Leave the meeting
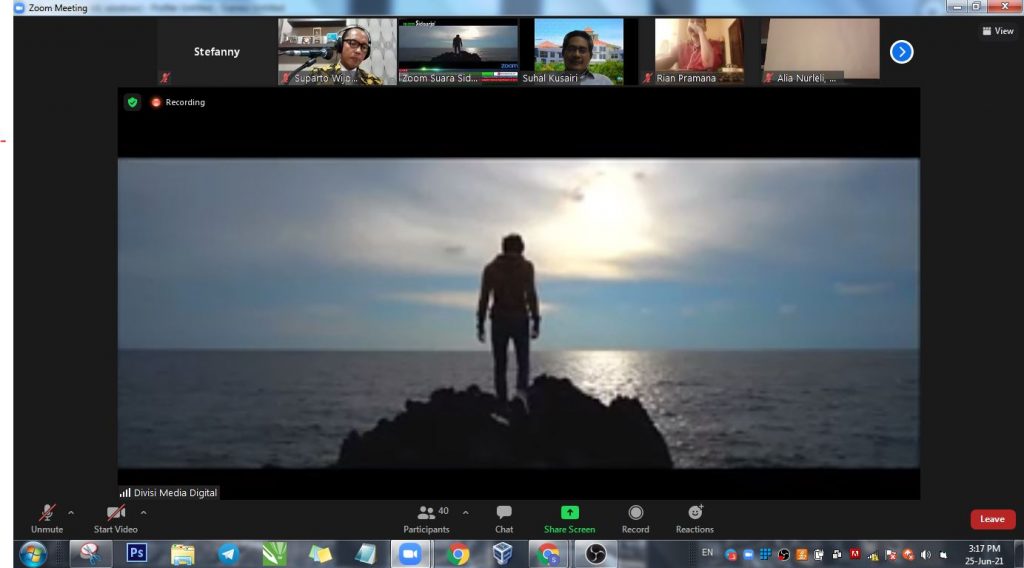Screen dimensions: 1024x568 (992, 519)
